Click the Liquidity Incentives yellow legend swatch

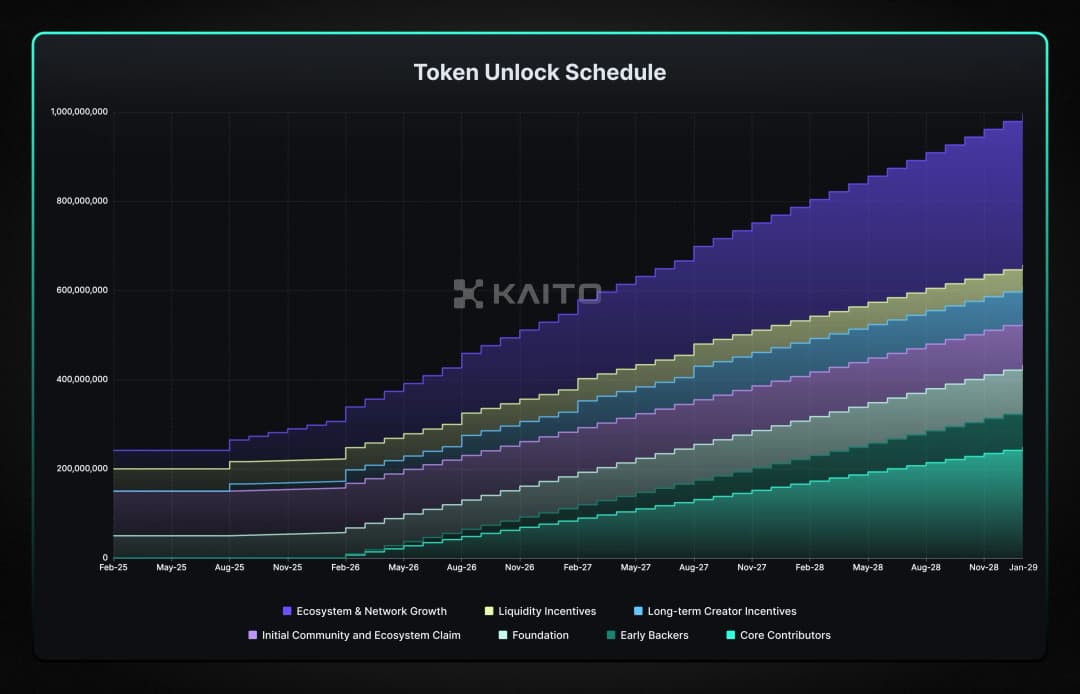click(x=488, y=611)
